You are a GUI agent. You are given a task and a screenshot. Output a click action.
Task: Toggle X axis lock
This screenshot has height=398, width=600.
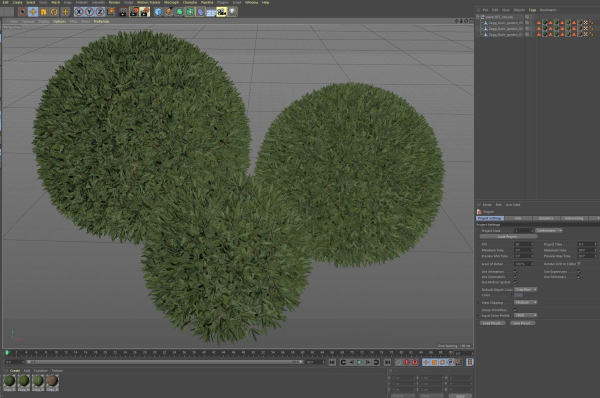[x=79, y=12]
